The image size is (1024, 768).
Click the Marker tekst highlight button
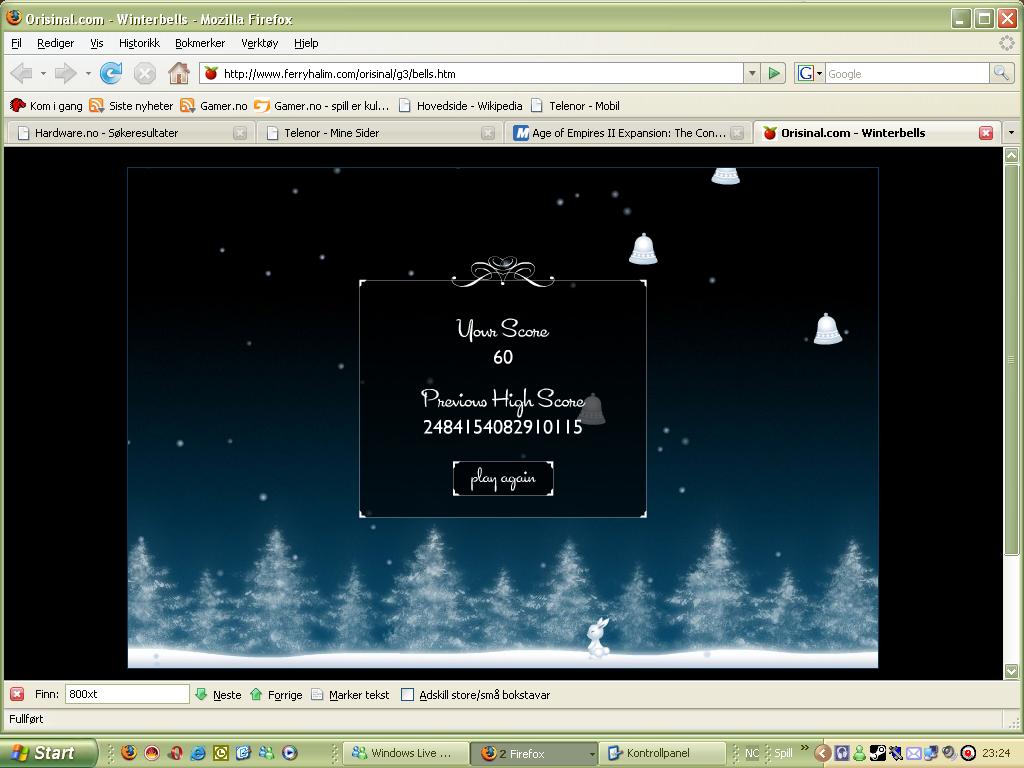tap(350, 694)
